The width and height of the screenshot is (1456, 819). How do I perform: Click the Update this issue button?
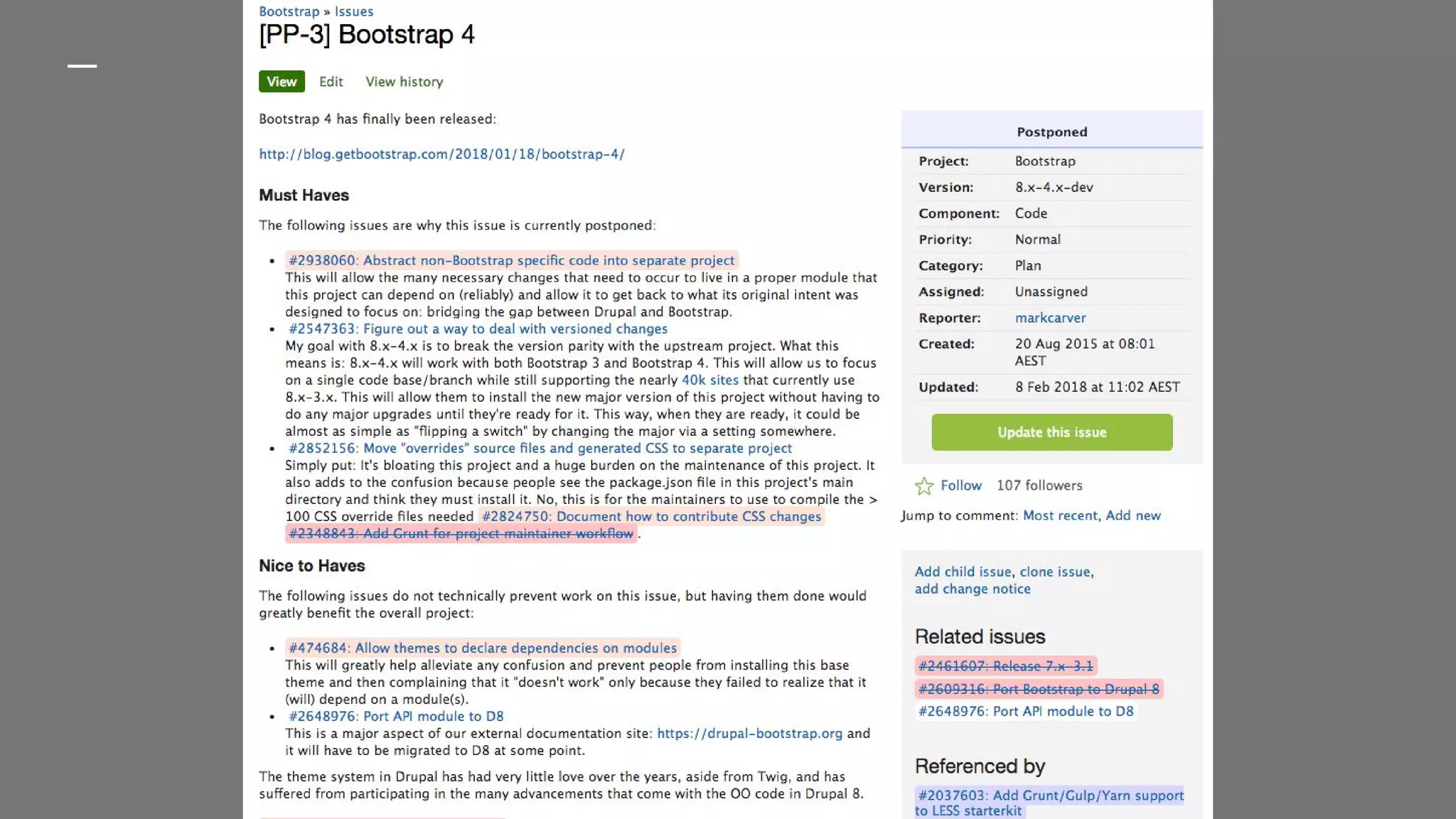[x=1051, y=432]
